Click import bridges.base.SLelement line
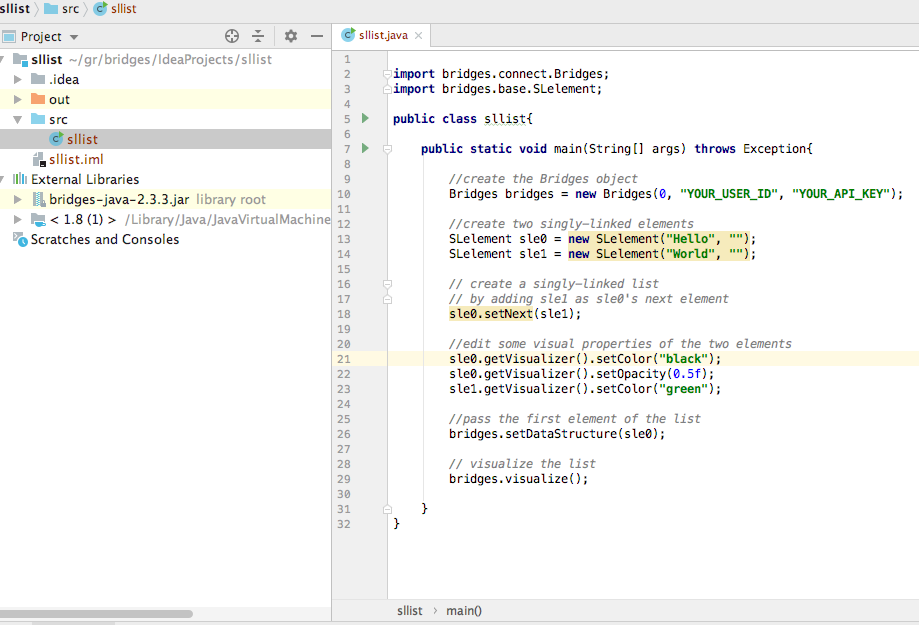 497,89
